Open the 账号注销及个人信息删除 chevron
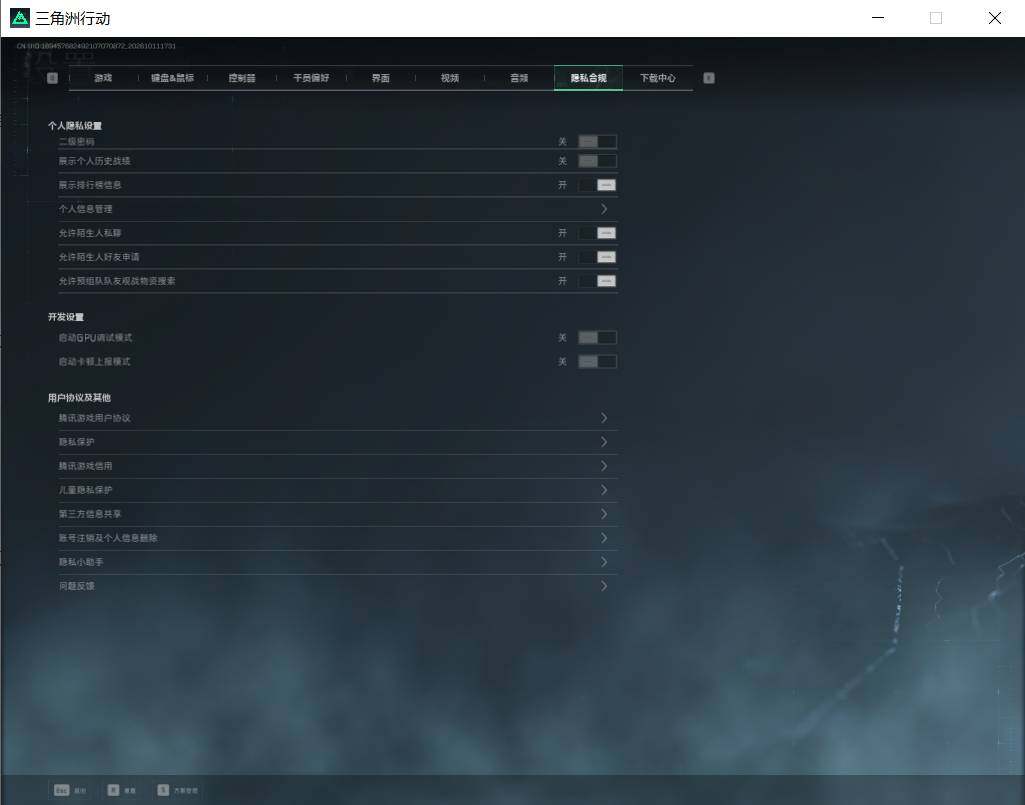 pyautogui.click(x=604, y=538)
